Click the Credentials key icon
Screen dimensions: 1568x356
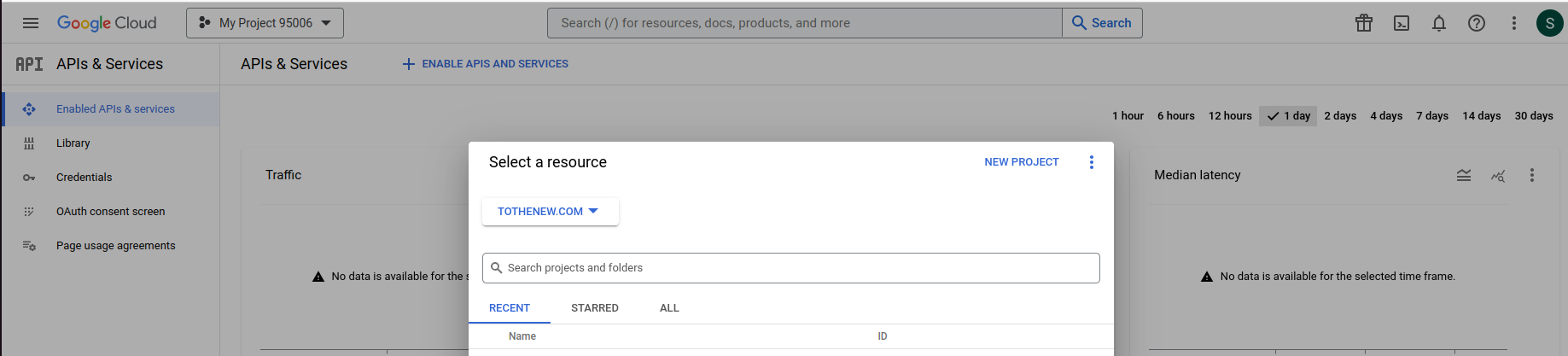click(29, 178)
